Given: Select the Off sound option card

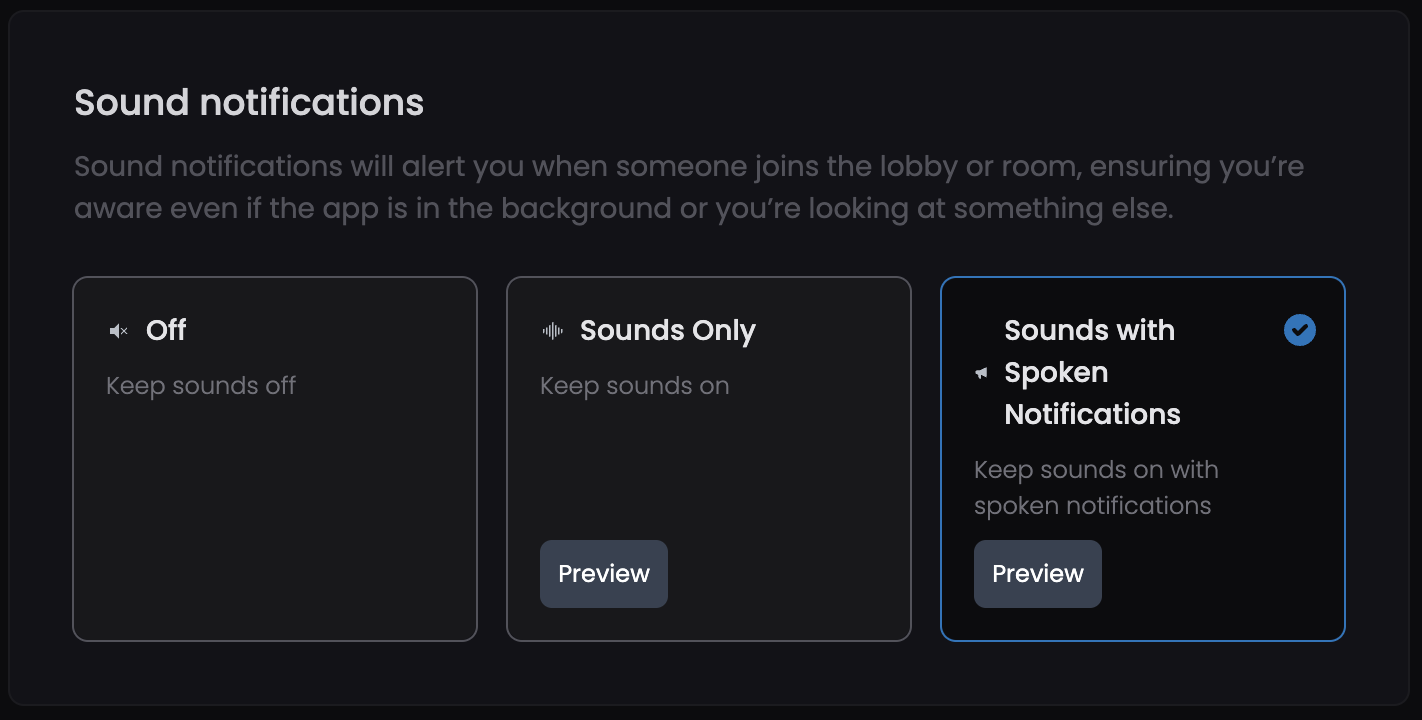Looking at the screenshot, I should coord(275,459).
